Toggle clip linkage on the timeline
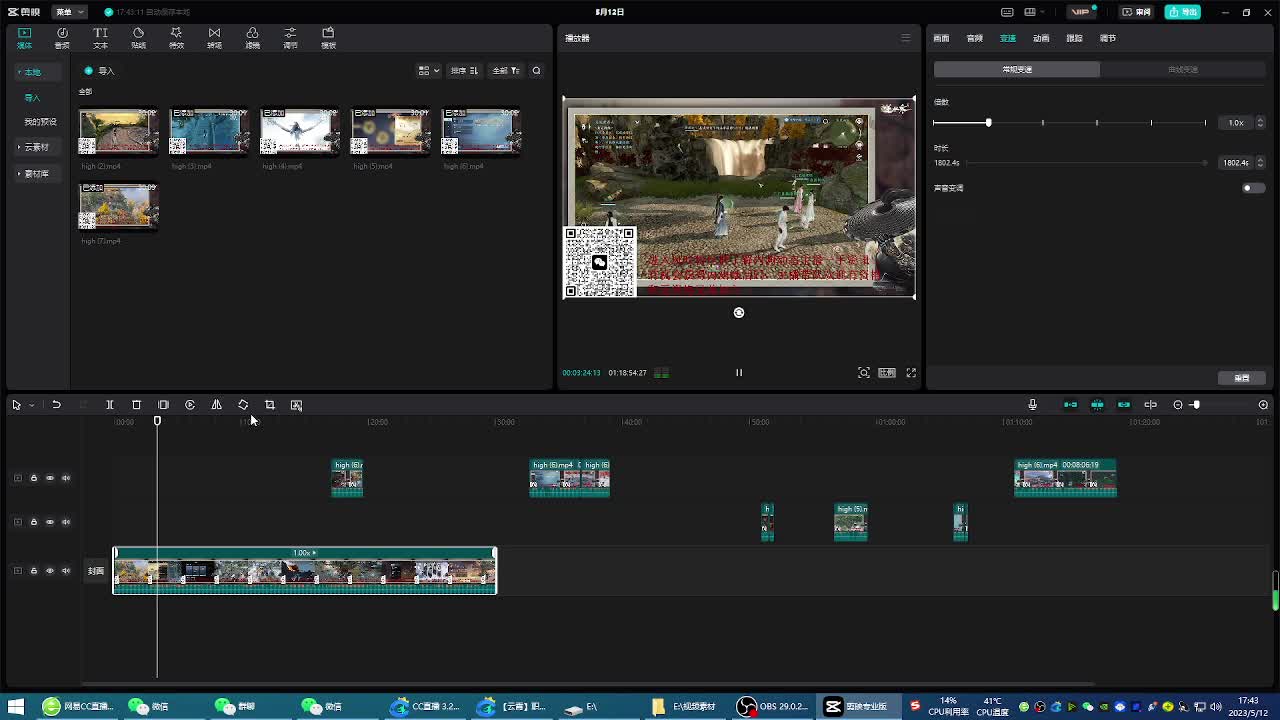 click(x=1124, y=405)
